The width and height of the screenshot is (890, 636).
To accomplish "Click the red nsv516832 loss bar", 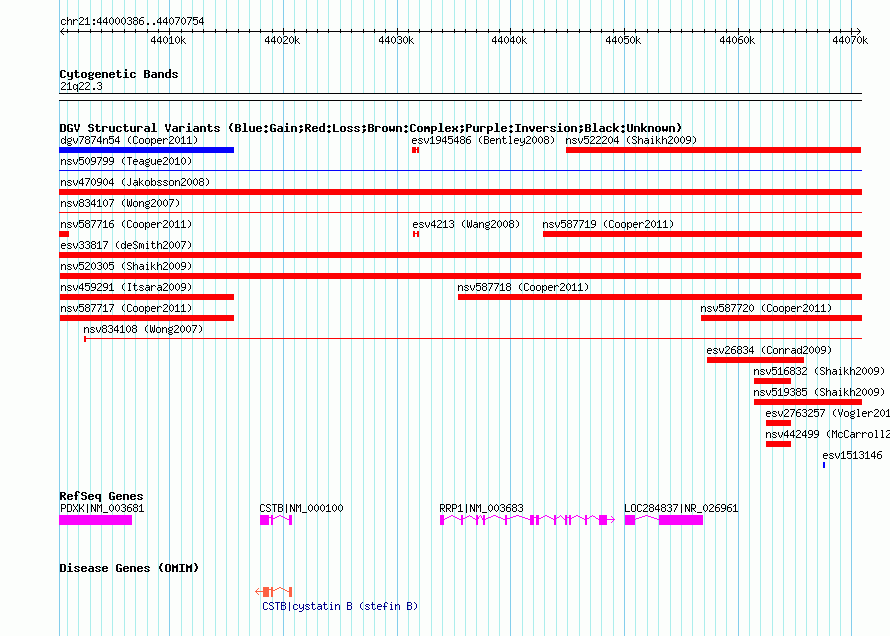I will (x=772, y=381).
